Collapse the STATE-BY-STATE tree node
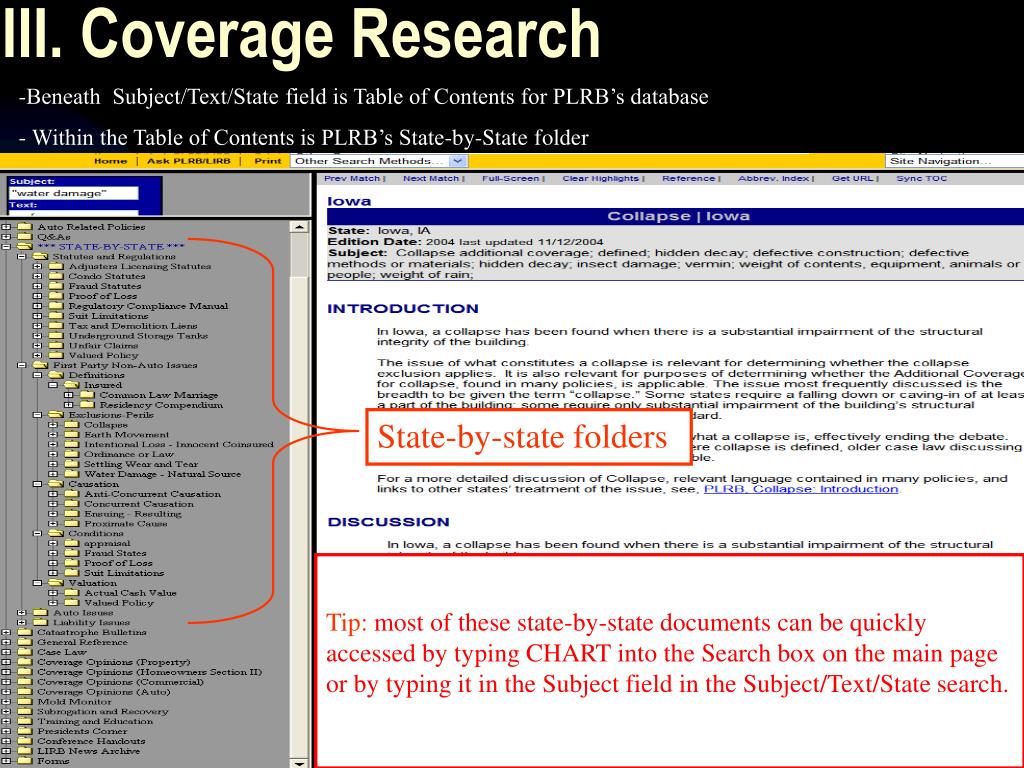 tap(6, 247)
